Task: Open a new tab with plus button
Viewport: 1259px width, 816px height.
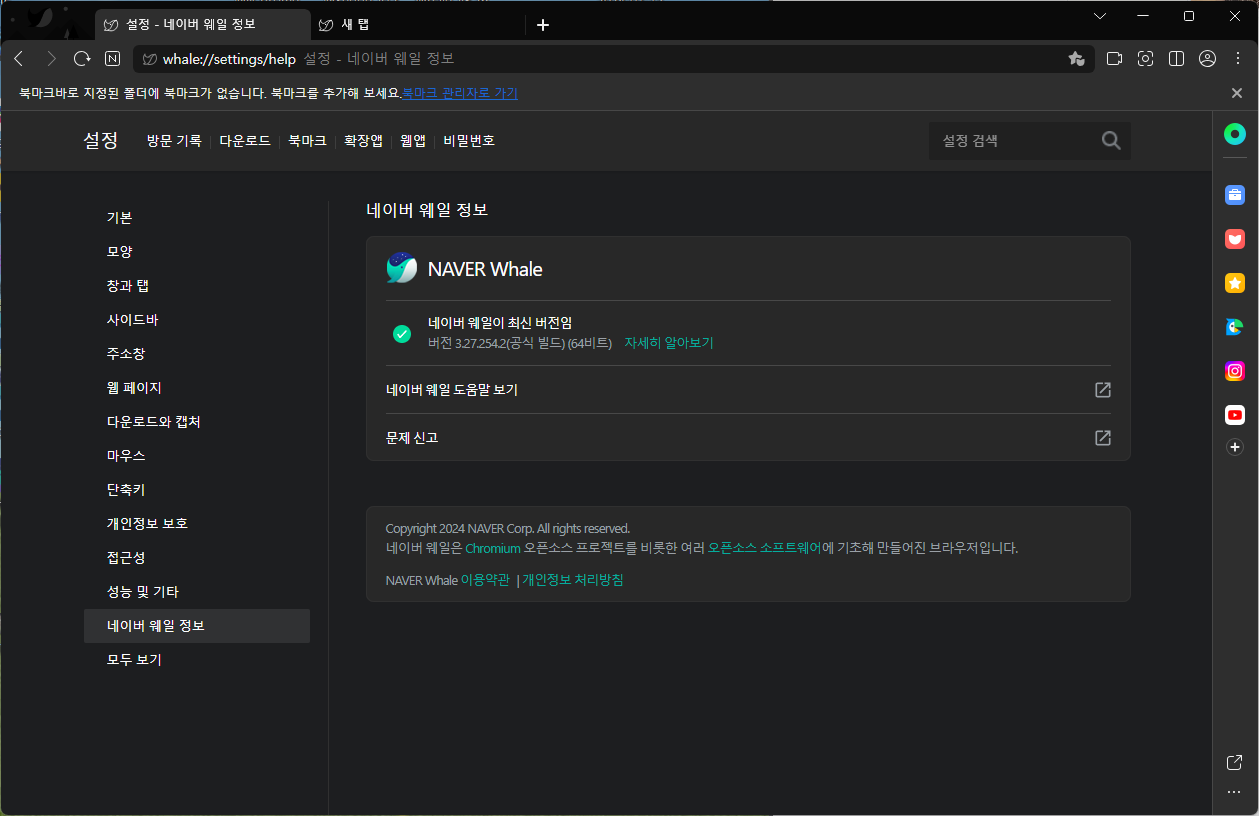Action: click(543, 25)
